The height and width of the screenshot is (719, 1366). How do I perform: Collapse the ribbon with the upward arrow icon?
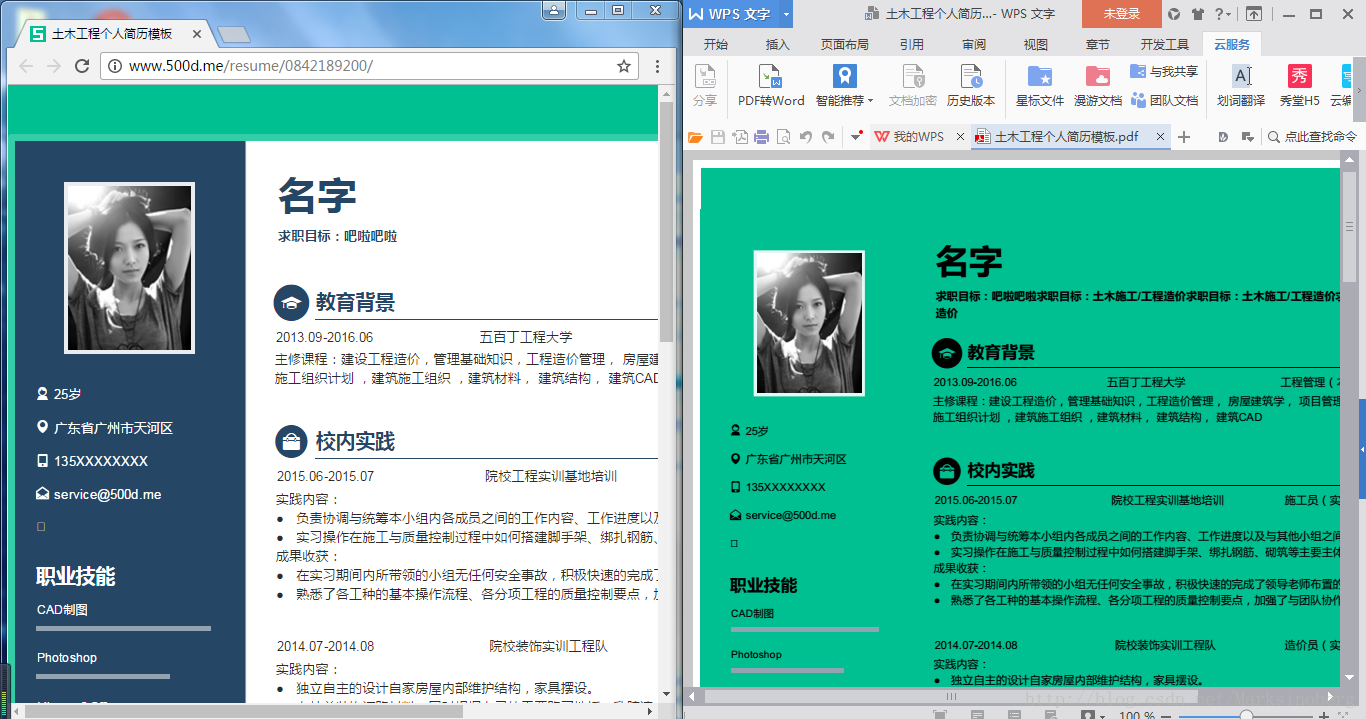[x=1253, y=14]
